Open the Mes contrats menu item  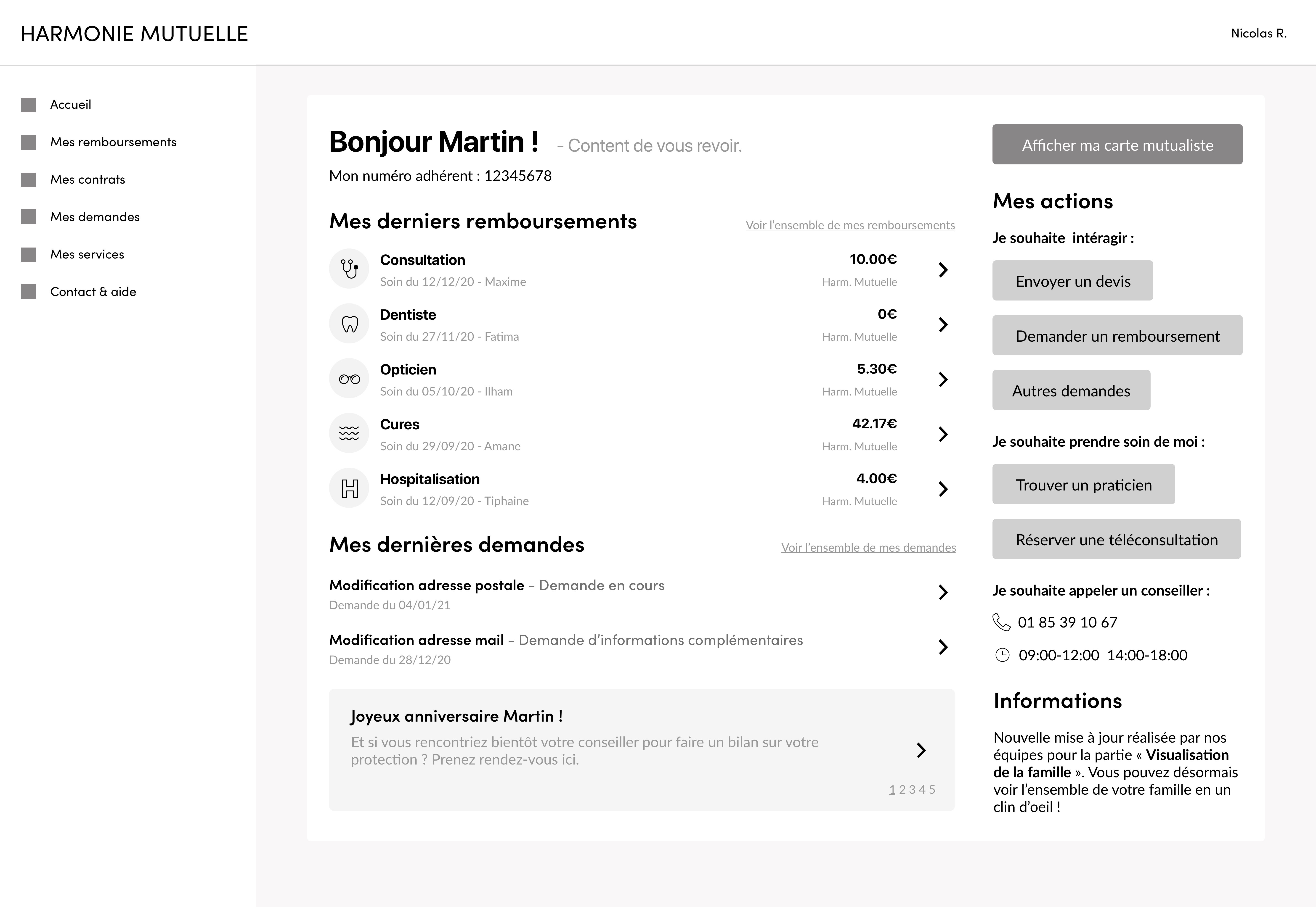(88, 179)
